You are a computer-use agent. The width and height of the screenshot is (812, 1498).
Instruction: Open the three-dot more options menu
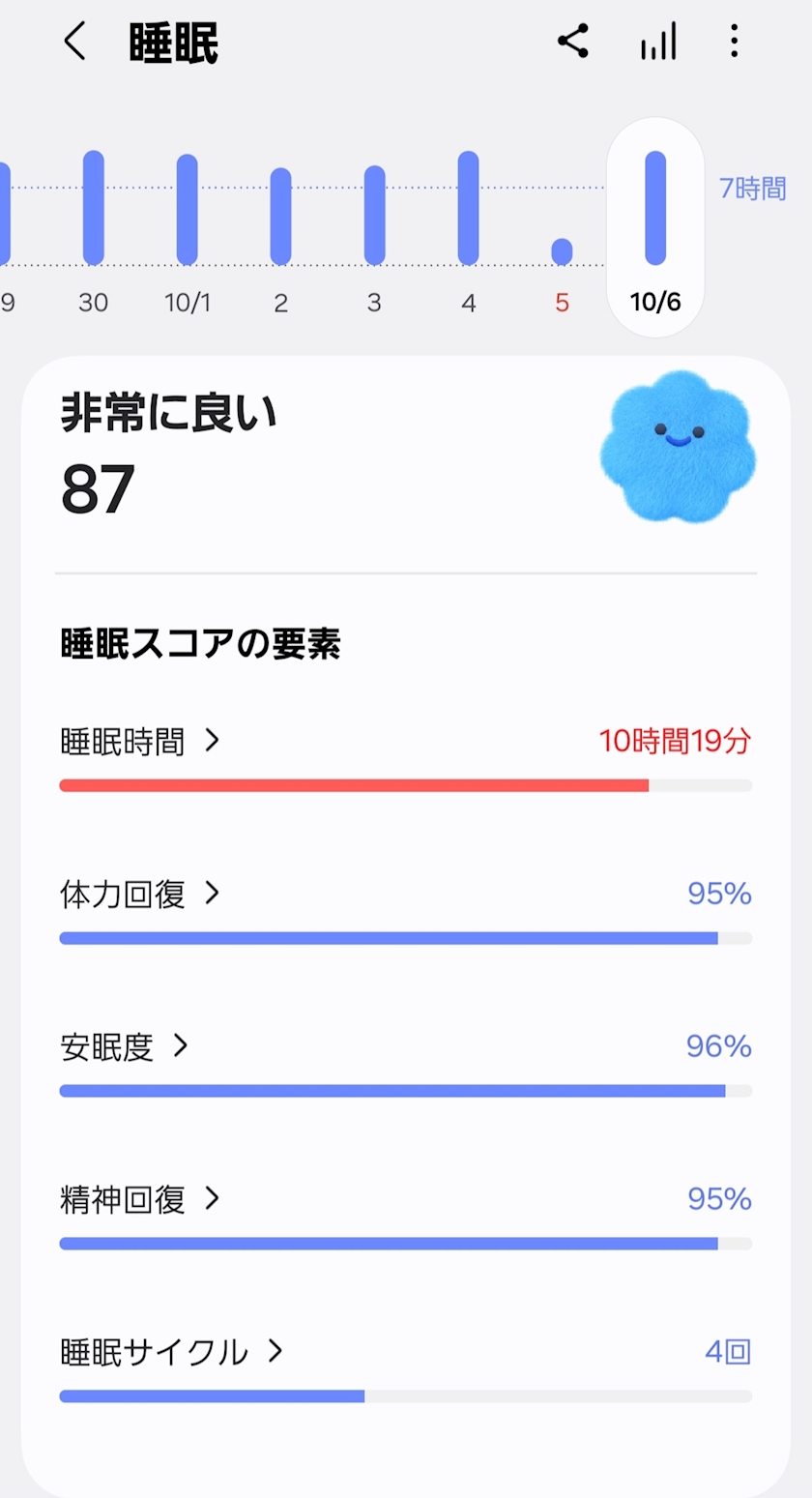click(x=735, y=42)
